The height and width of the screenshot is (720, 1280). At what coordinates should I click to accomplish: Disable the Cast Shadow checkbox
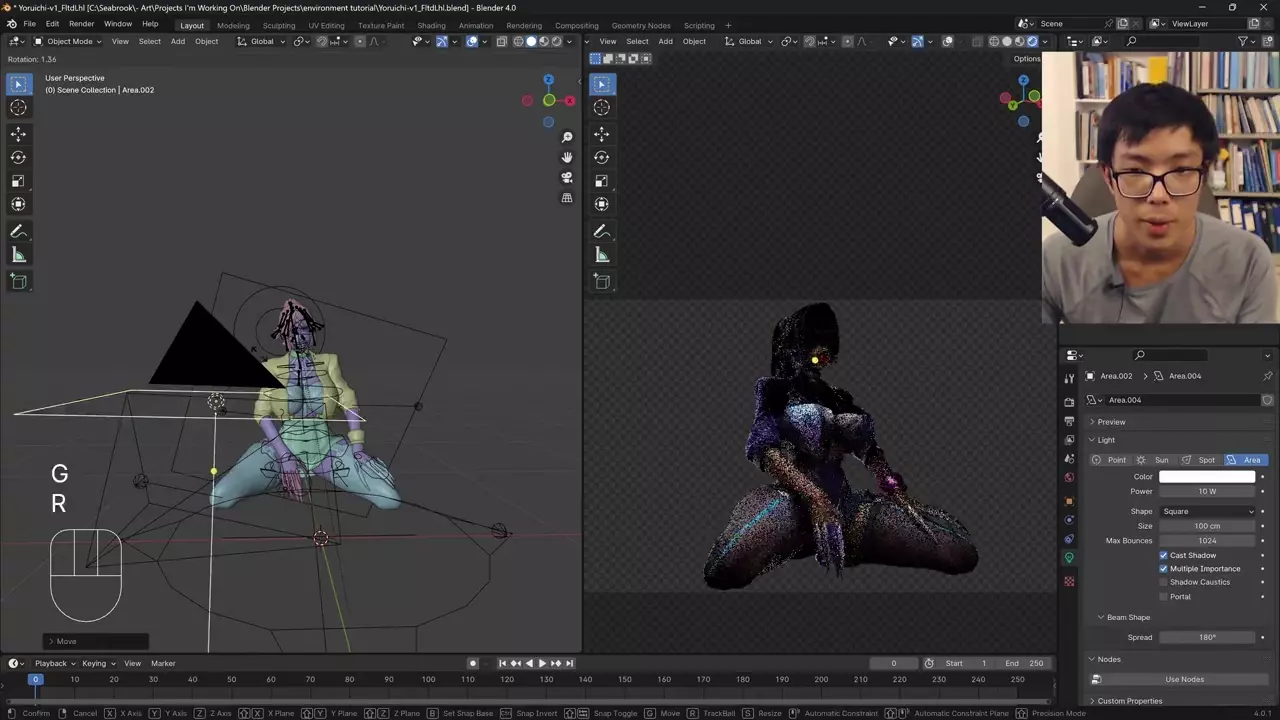point(1164,555)
